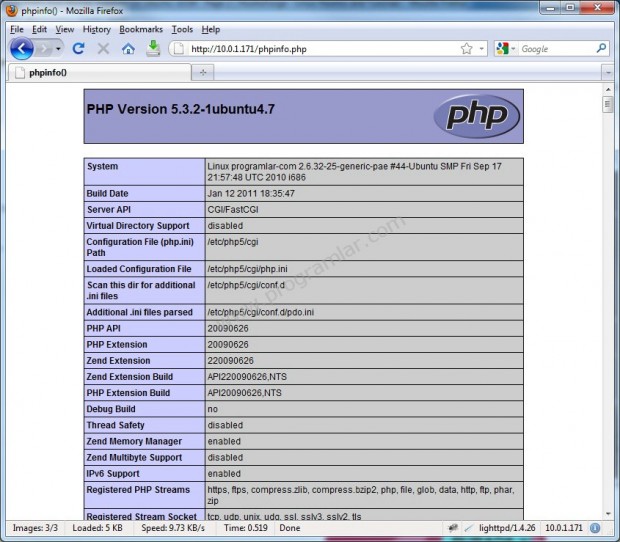The image size is (620, 542).
Task: Expand the URL bar history dropdown
Action: 482,48
